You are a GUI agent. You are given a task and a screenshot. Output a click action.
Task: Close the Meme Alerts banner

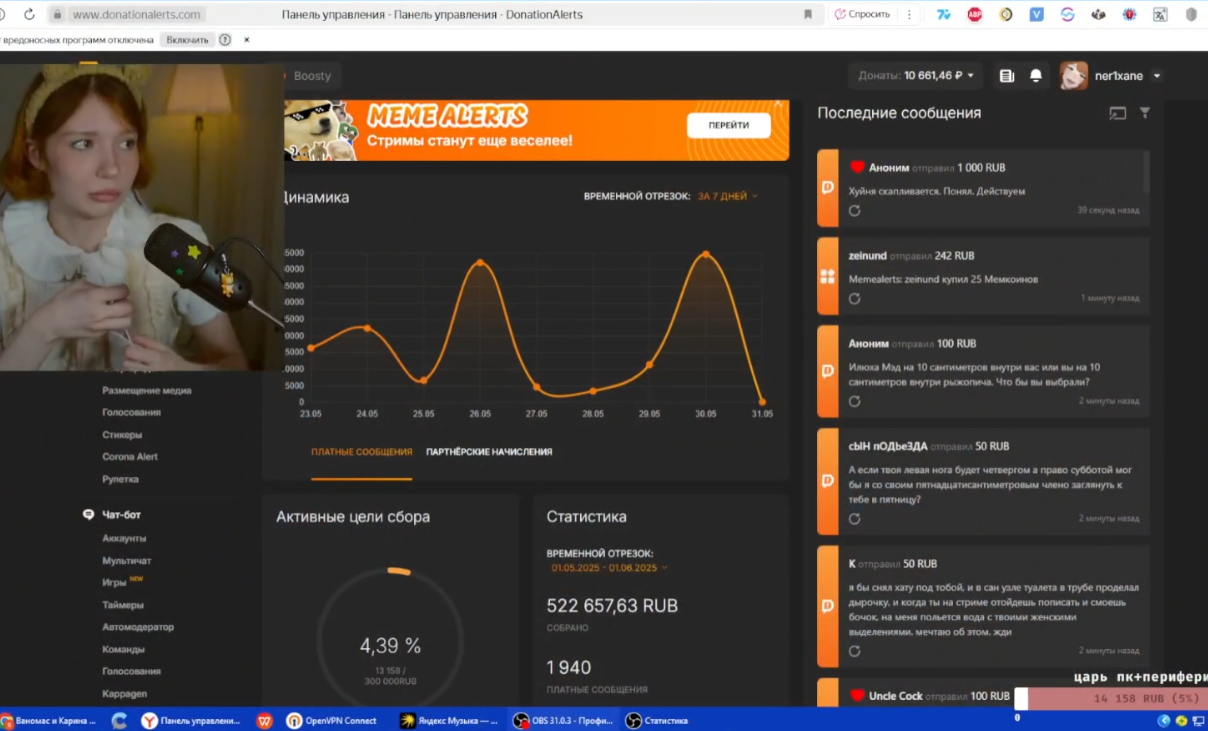[779, 103]
